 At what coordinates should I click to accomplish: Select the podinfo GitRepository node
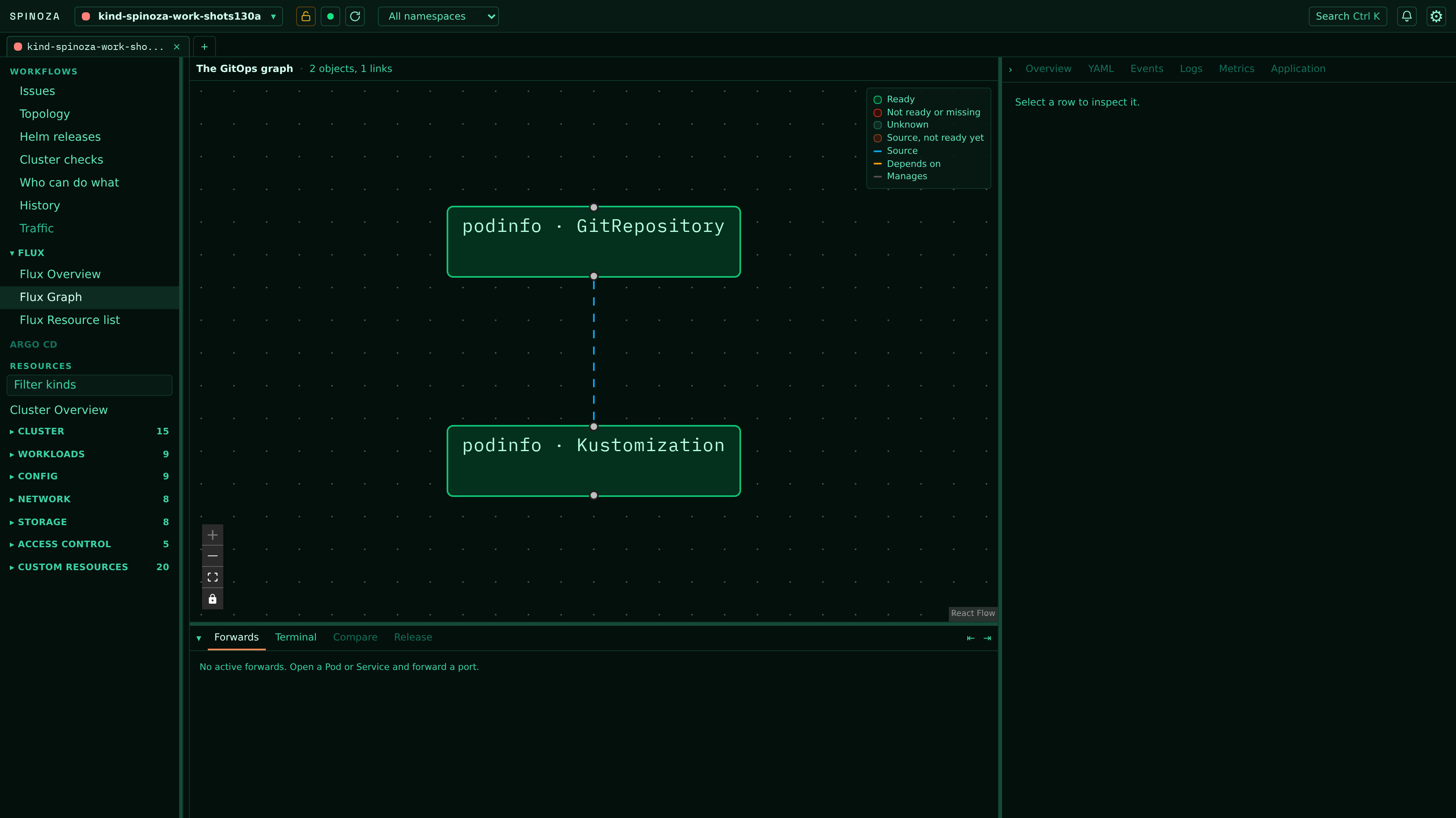(x=593, y=241)
